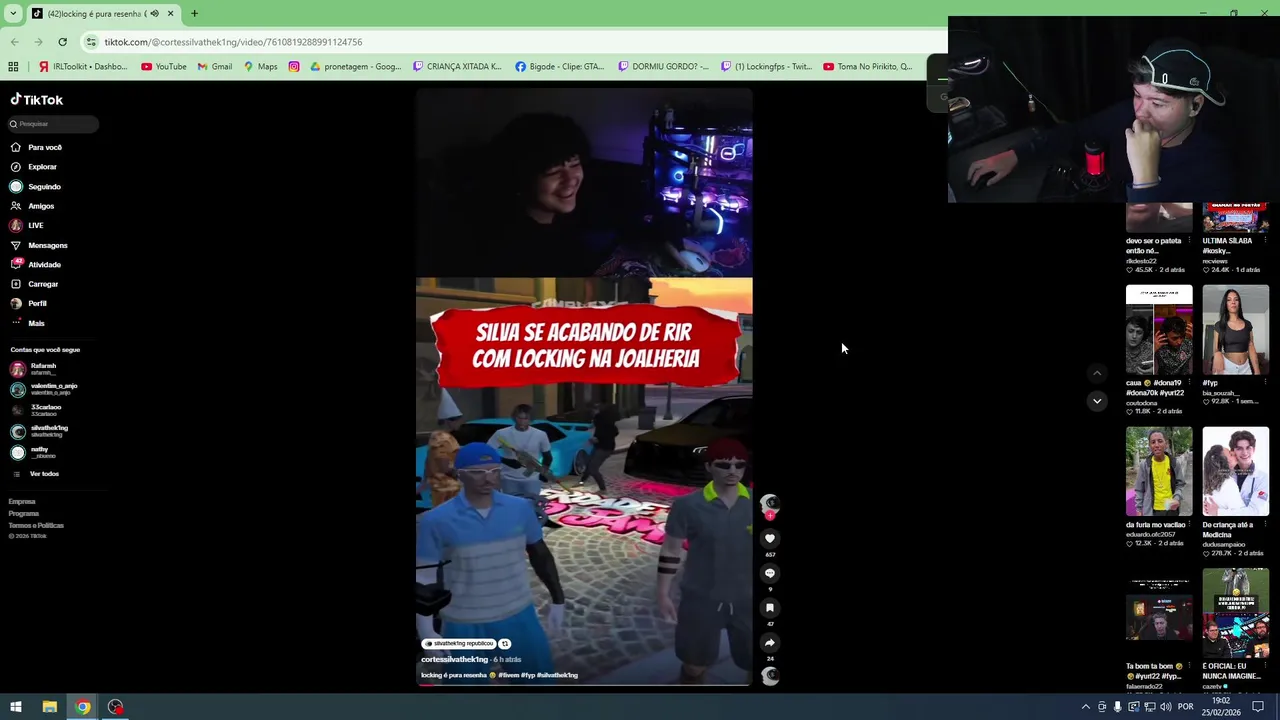This screenshot has width=1280, height=720.
Task: Go to the Para você feed
Action: pyautogui.click(x=36, y=147)
